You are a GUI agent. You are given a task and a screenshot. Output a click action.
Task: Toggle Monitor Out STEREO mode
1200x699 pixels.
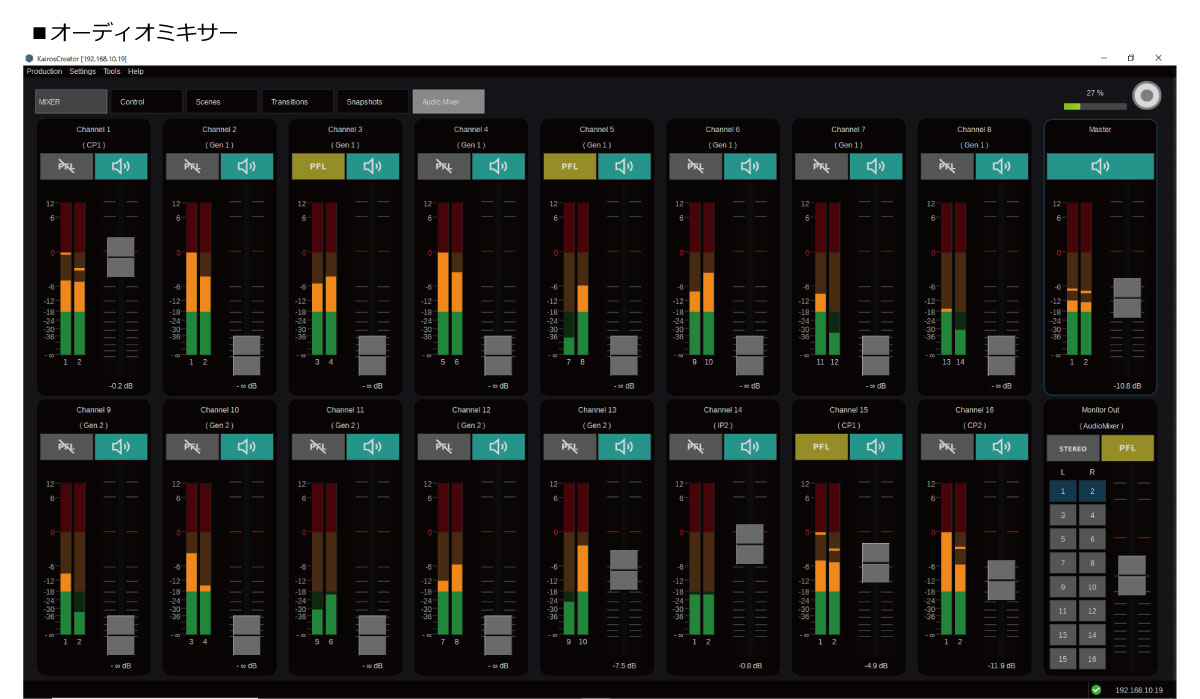[x=1072, y=449]
